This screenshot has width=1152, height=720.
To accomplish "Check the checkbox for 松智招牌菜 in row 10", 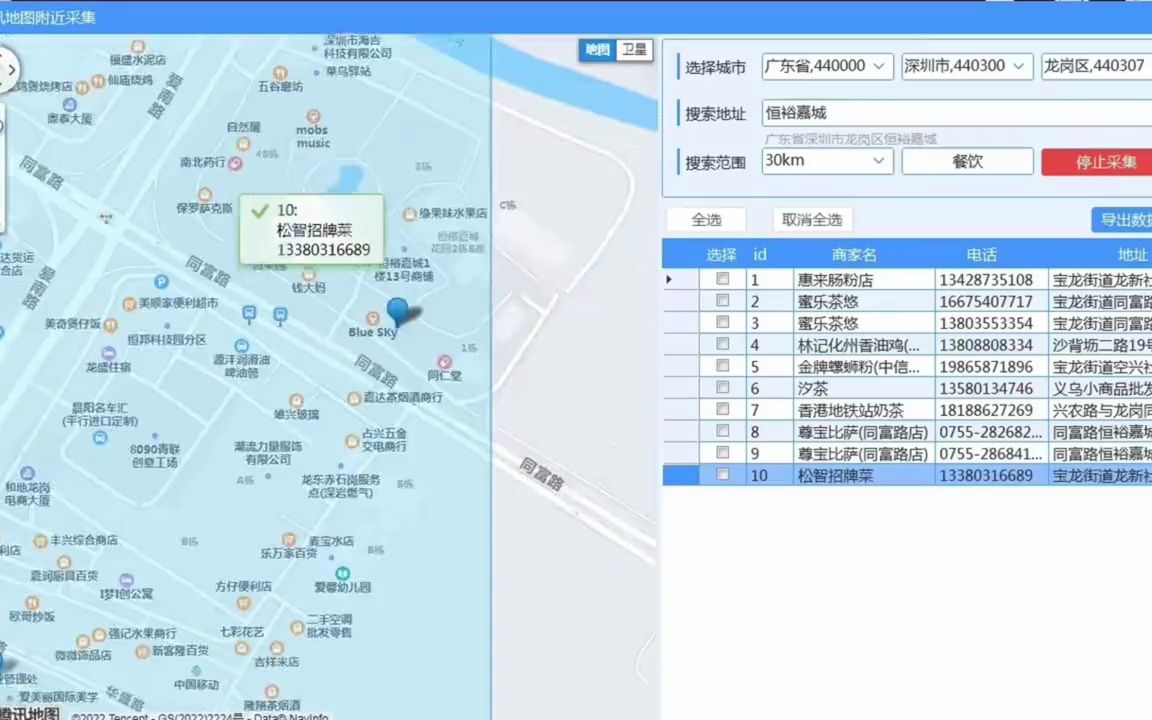I will coord(723,475).
